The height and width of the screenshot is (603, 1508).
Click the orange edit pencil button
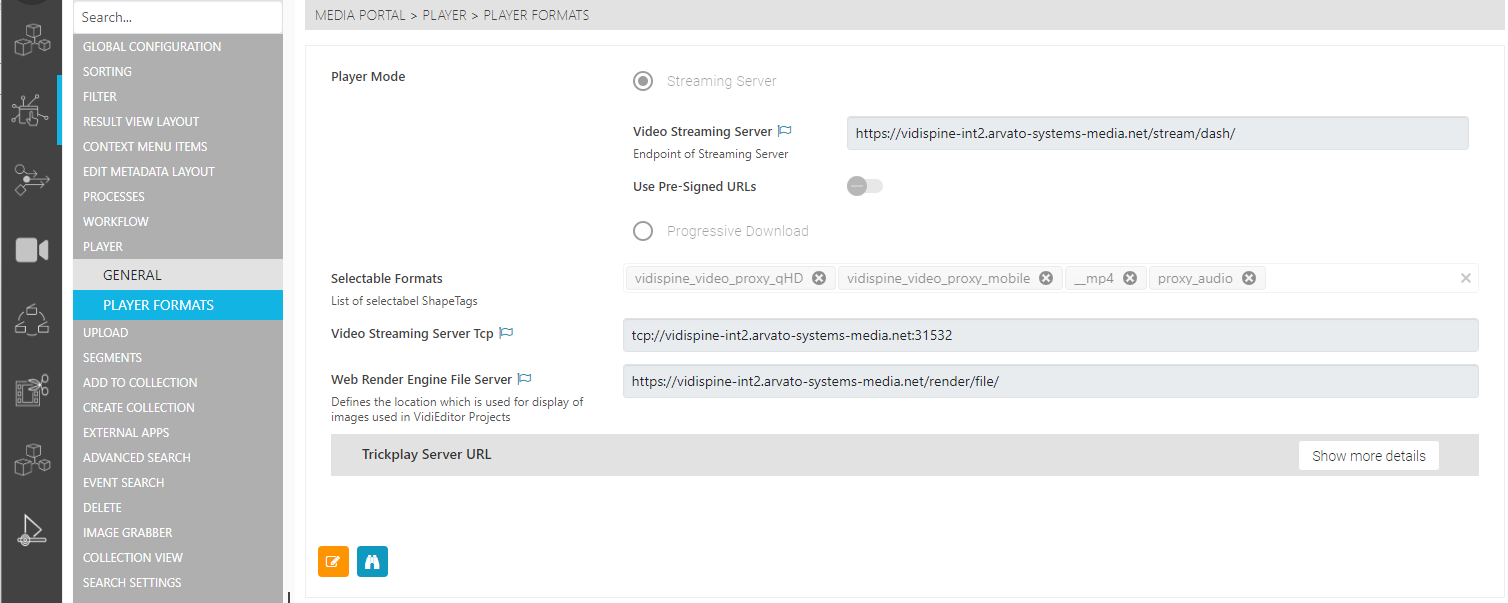(x=333, y=562)
